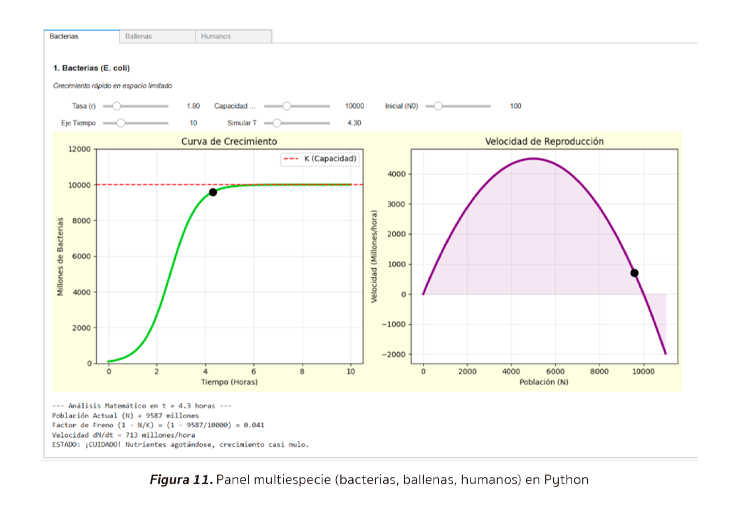The width and height of the screenshot is (742, 509).
Task: Click the 'Curva de Crecimiento' chart title
Action: (x=229, y=141)
